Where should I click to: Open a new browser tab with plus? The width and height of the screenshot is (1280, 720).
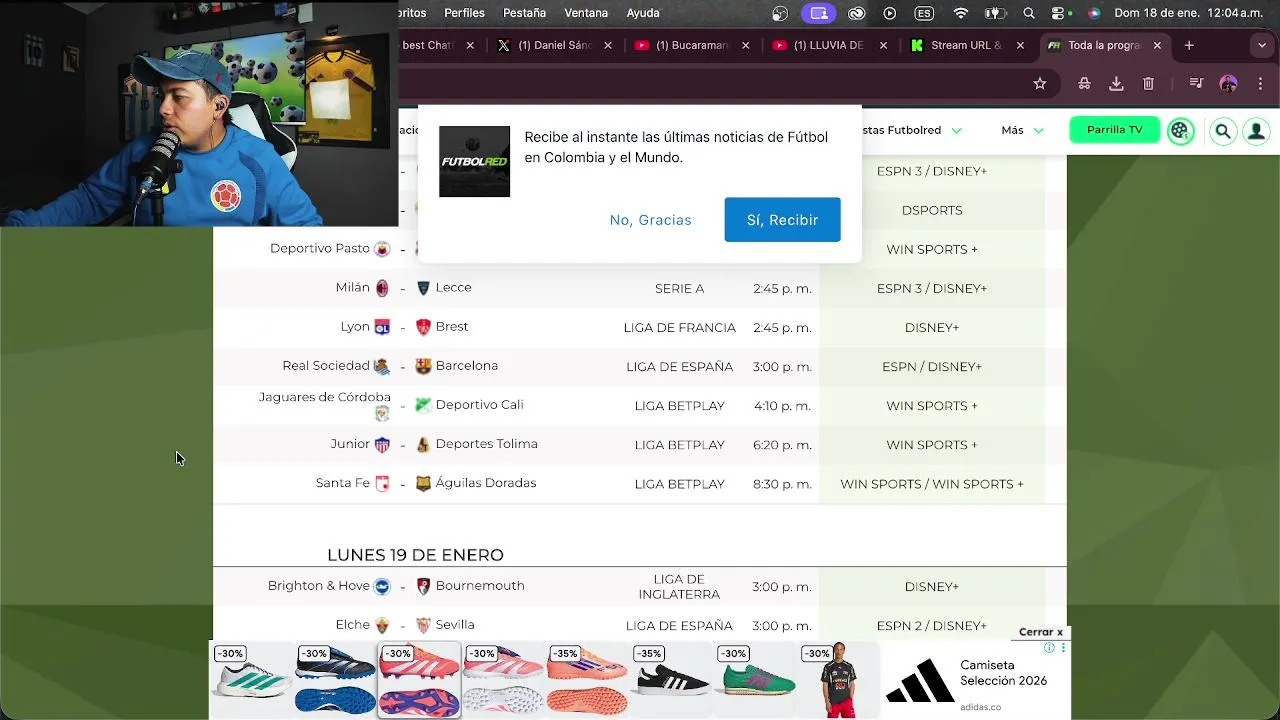click(1189, 45)
